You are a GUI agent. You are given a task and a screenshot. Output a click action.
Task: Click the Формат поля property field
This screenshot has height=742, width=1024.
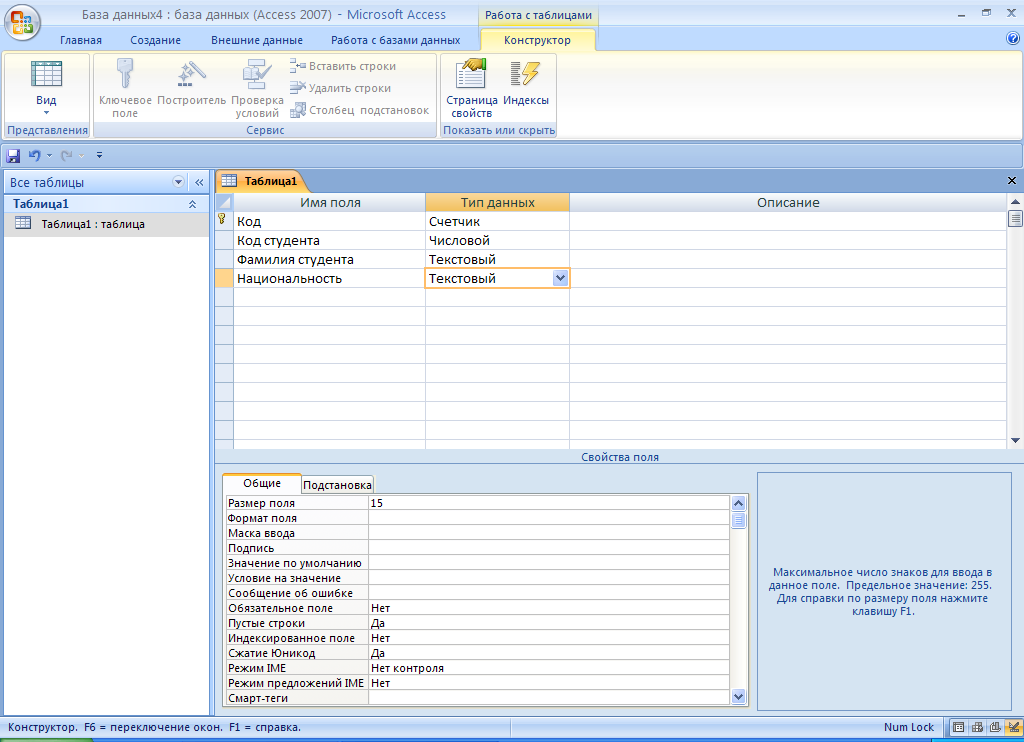tap(549, 518)
